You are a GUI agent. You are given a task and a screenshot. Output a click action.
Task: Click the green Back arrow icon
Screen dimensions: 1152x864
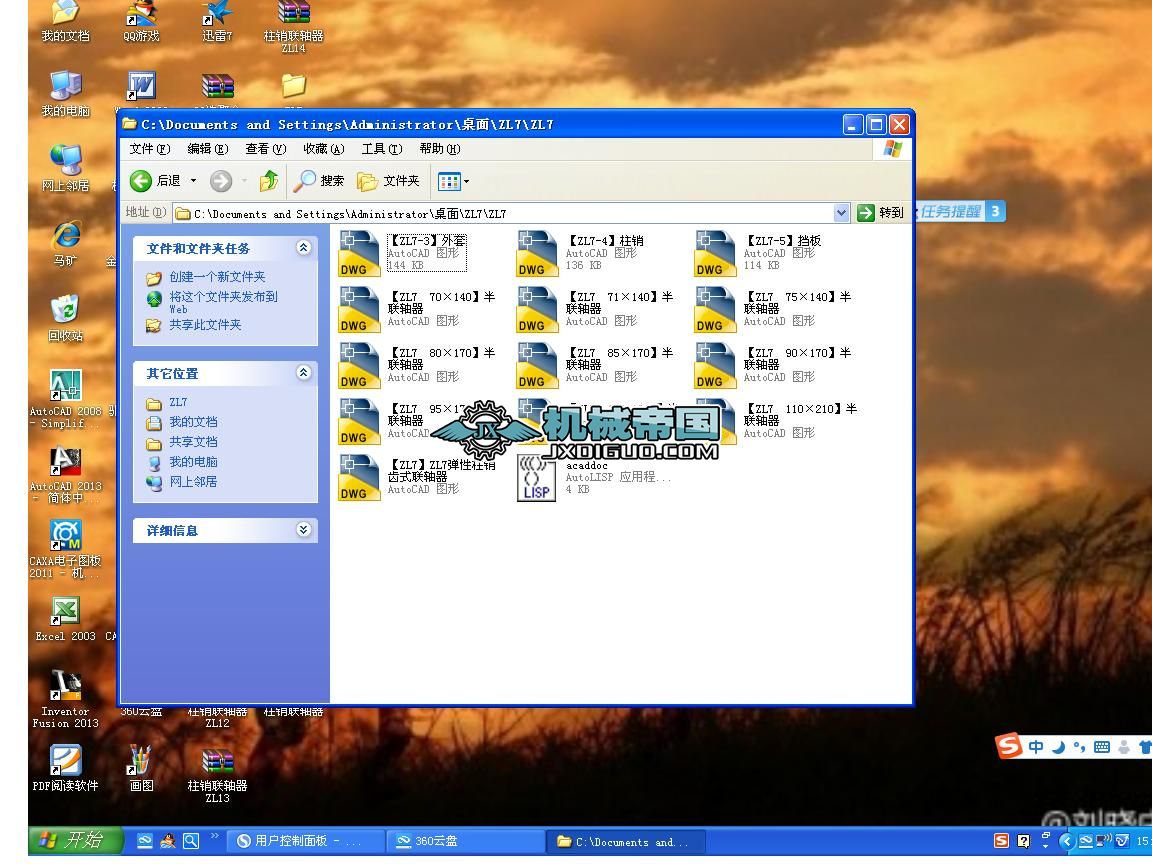point(140,181)
